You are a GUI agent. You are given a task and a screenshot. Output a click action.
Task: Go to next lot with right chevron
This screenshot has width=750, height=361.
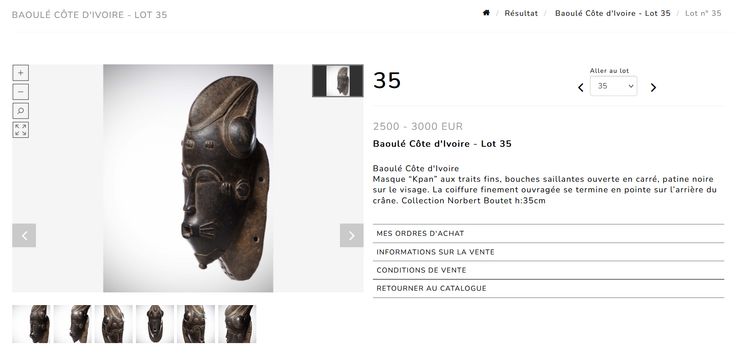(653, 88)
